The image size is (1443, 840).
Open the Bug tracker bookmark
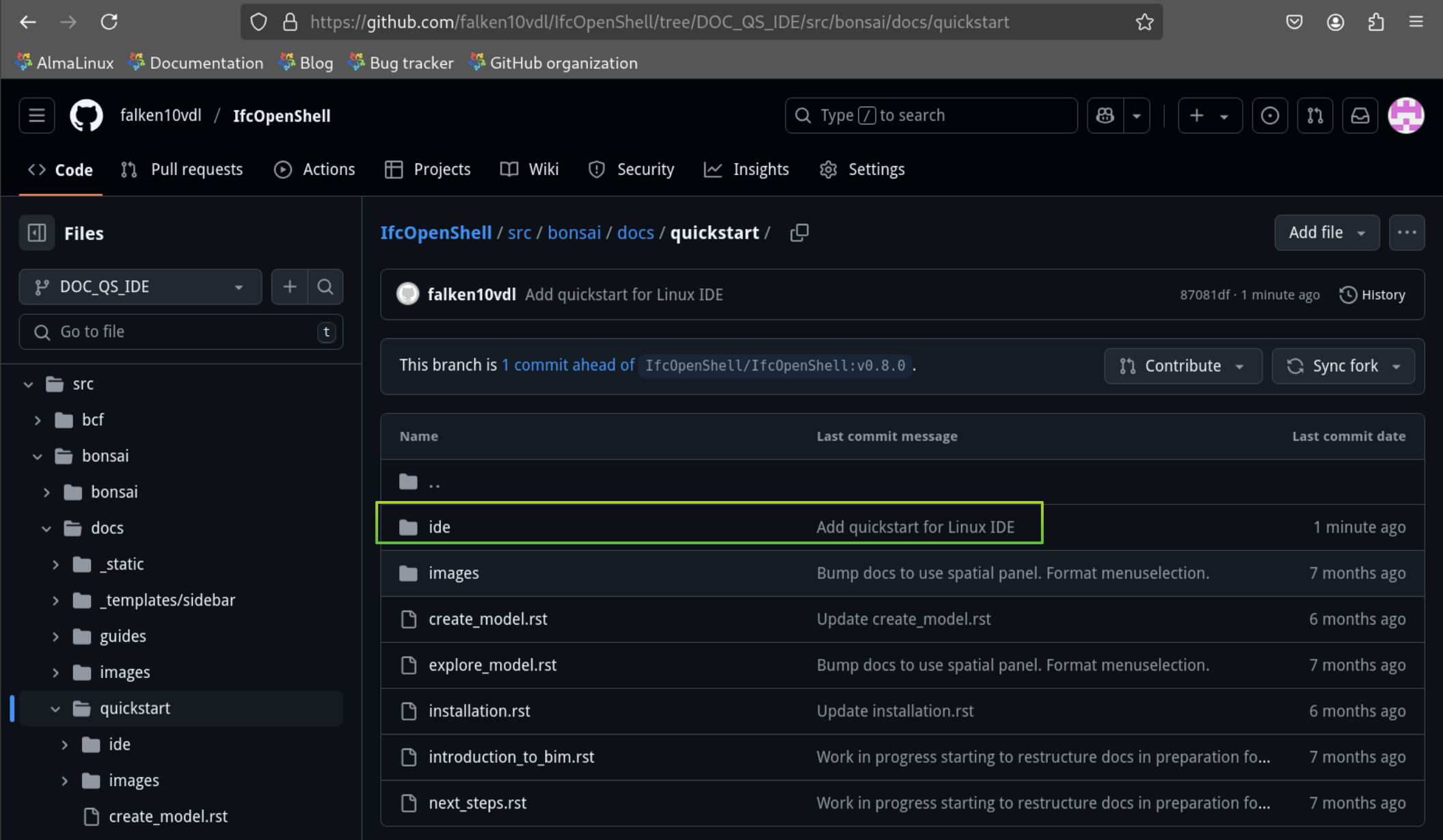(401, 63)
